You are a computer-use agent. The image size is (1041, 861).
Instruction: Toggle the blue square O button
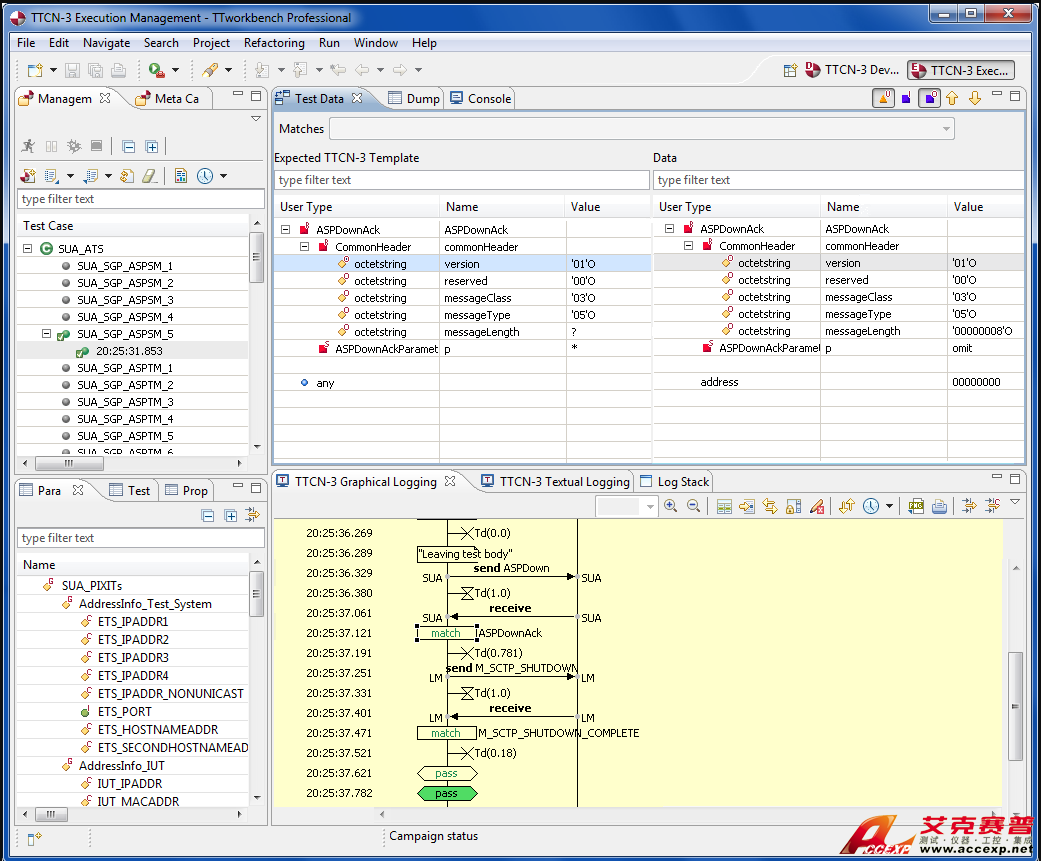(929, 98)
